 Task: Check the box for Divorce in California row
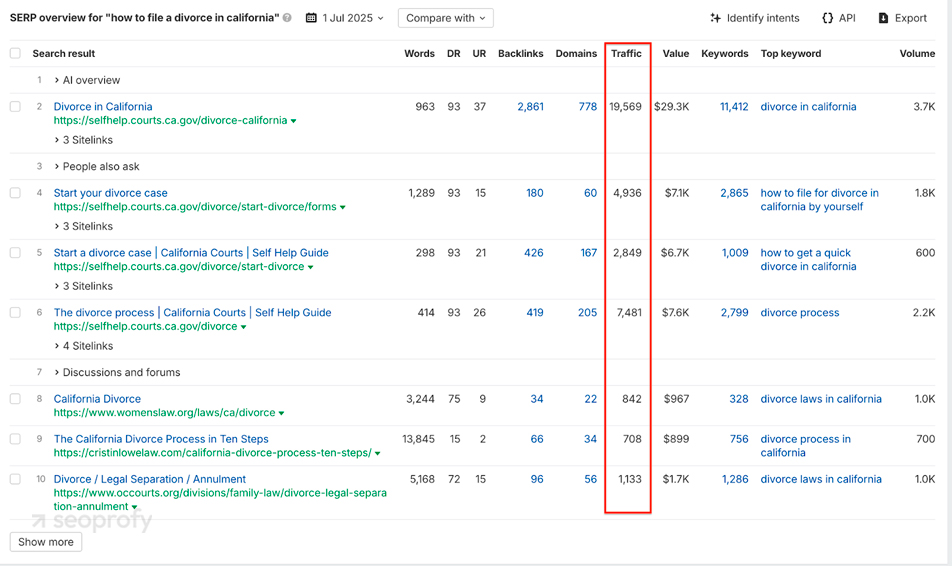(x=15, y=106)
